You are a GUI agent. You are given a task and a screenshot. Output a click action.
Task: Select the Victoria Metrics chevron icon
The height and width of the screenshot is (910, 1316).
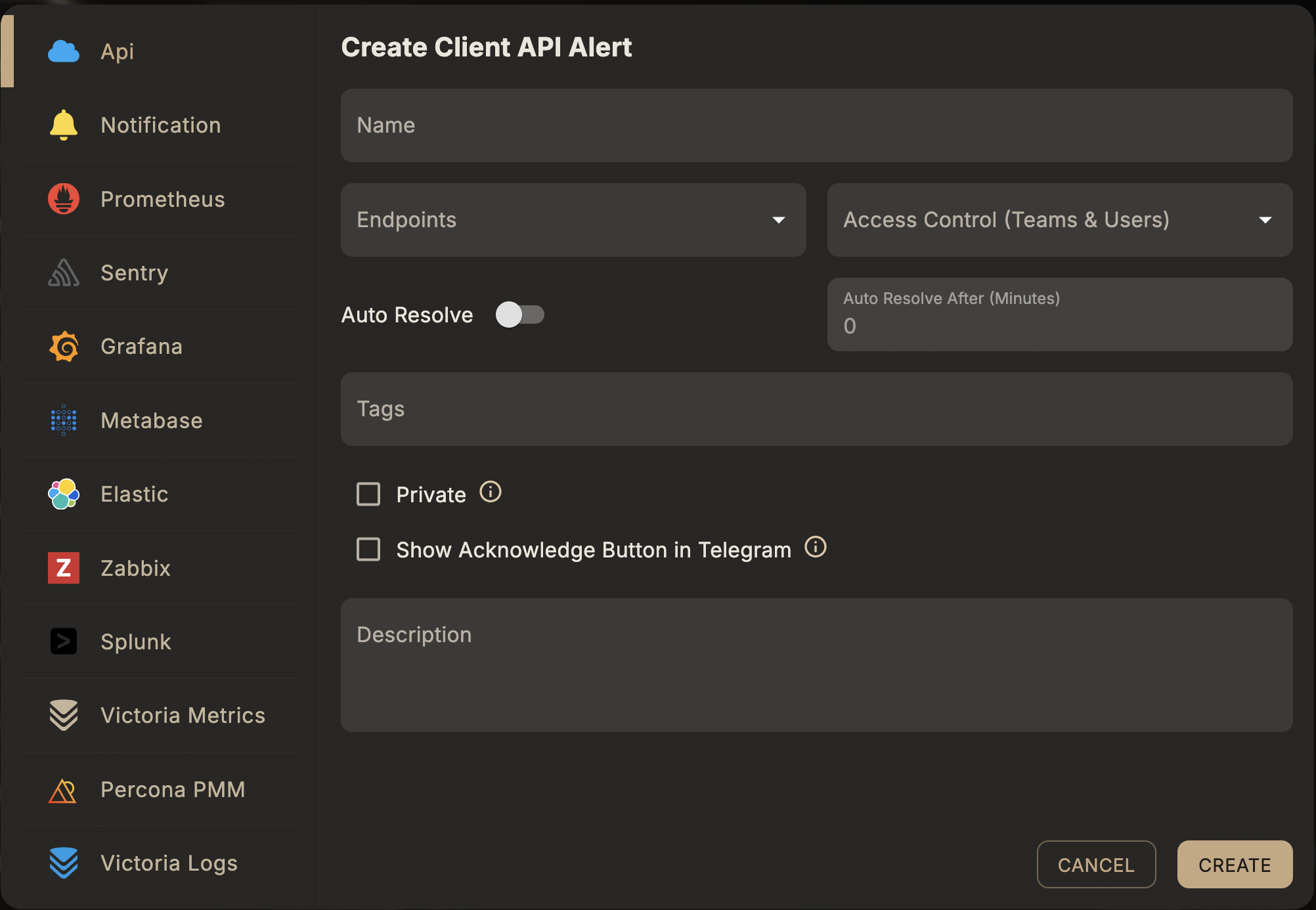[64, 715]
